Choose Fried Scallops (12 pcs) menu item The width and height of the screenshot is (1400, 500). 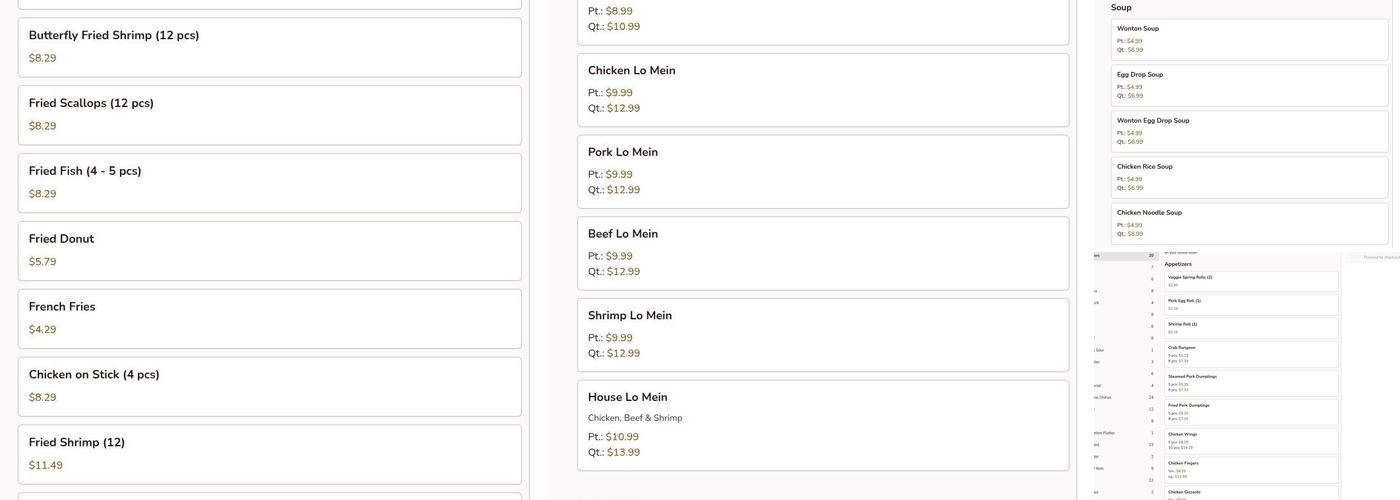269,115
